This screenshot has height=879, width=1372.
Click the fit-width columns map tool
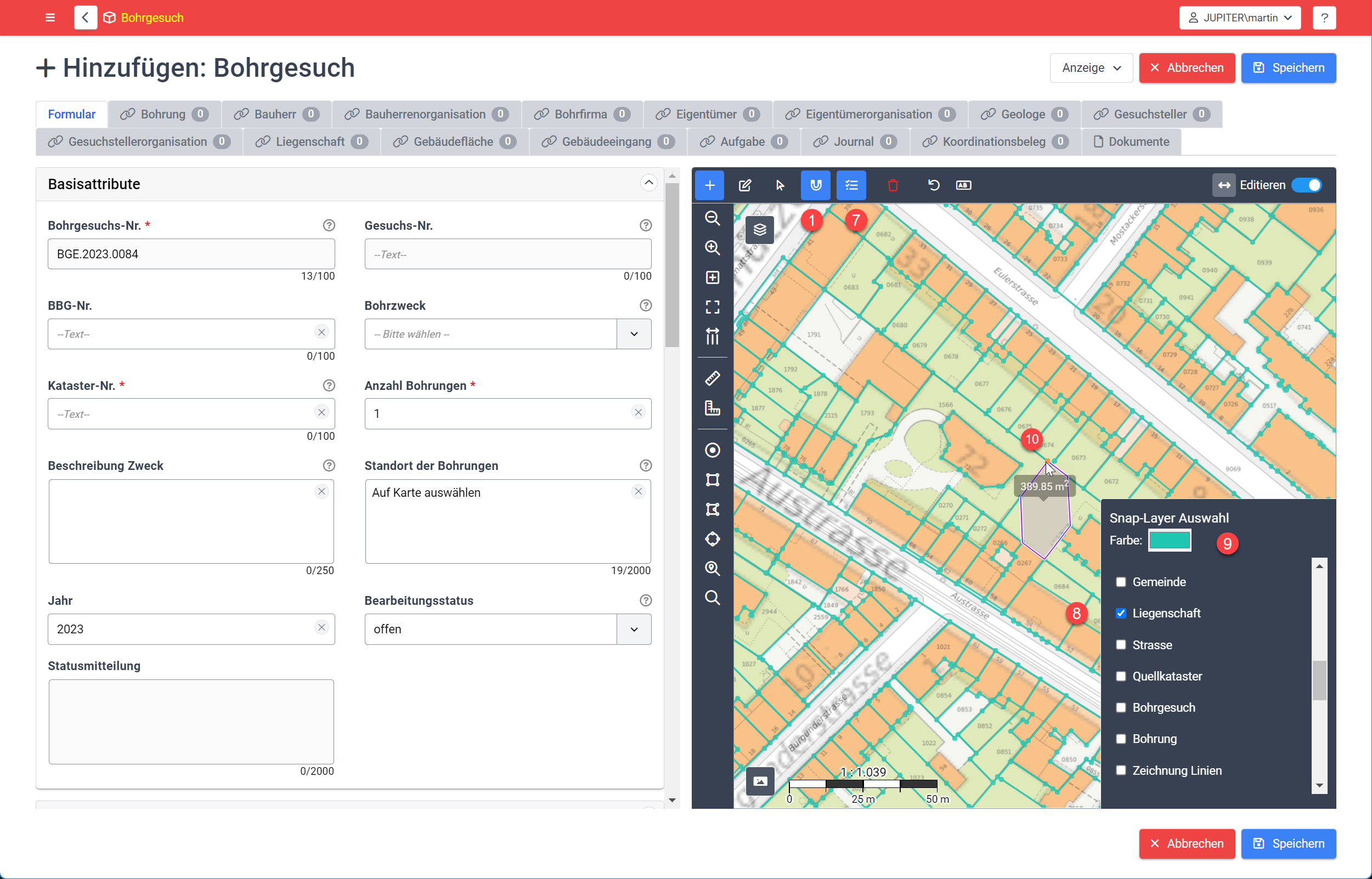pos(712,337)
